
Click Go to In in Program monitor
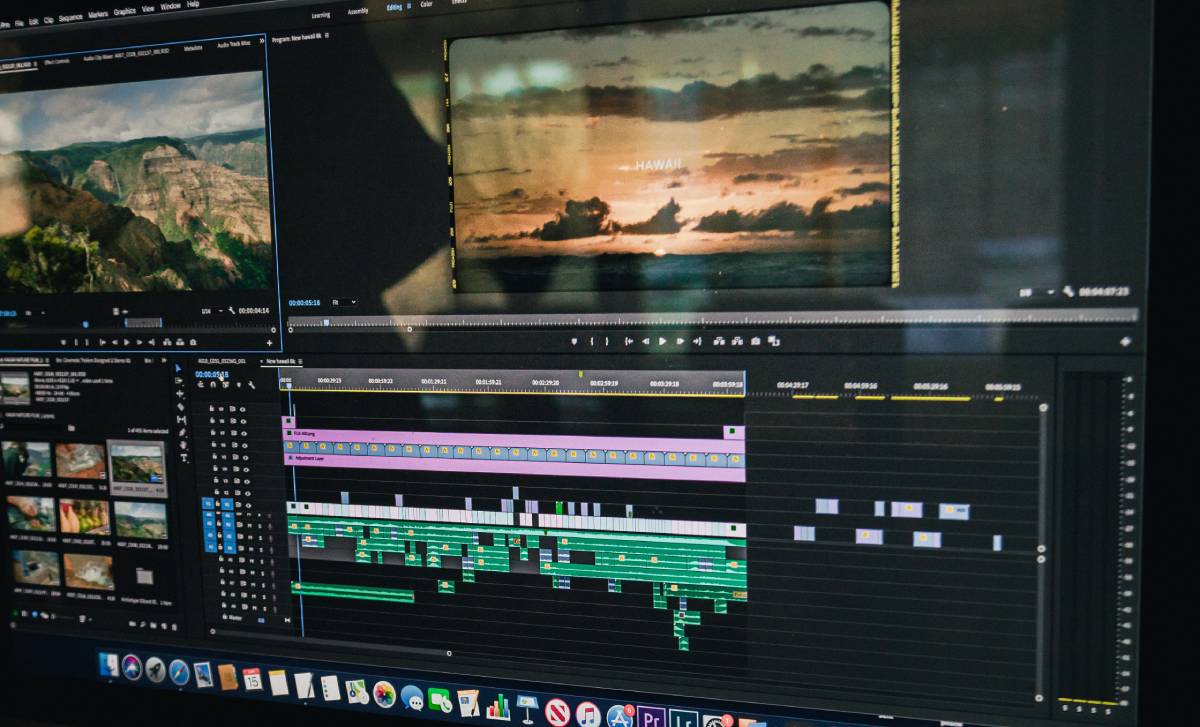[629, 341]
